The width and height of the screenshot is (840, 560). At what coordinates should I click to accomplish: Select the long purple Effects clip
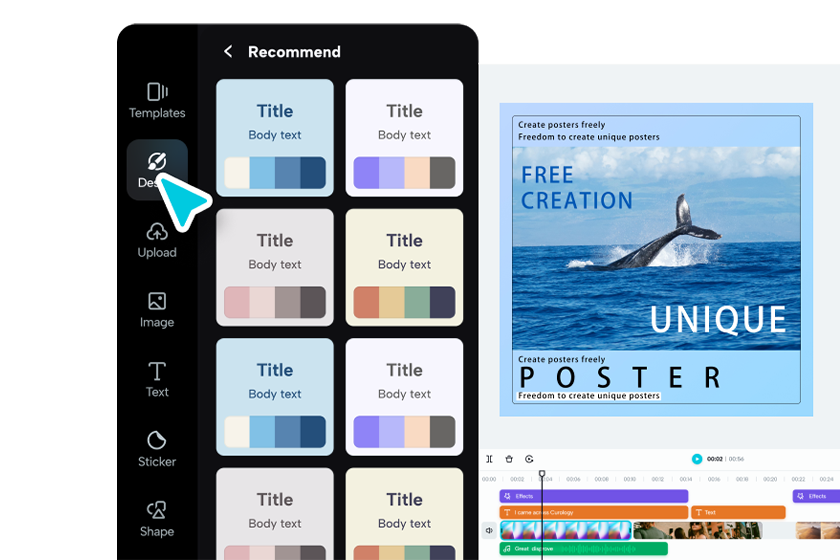[x=594, y=496]
